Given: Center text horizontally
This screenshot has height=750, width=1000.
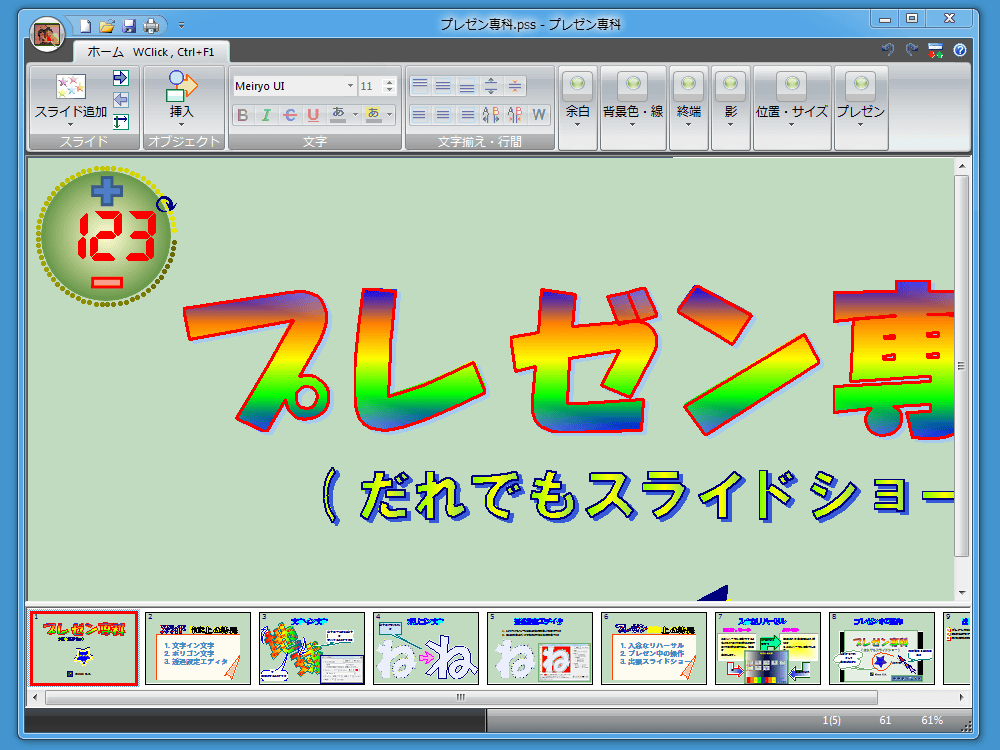Looking at the screenshot, I should [443, 115].
